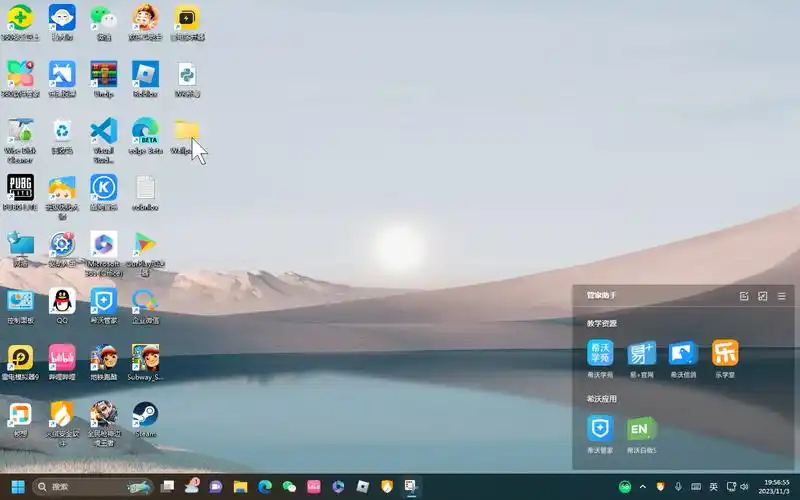This screenshot has height=500, width=800.
Task: Open Roblox from the taskbar
Action: [363, 487]
